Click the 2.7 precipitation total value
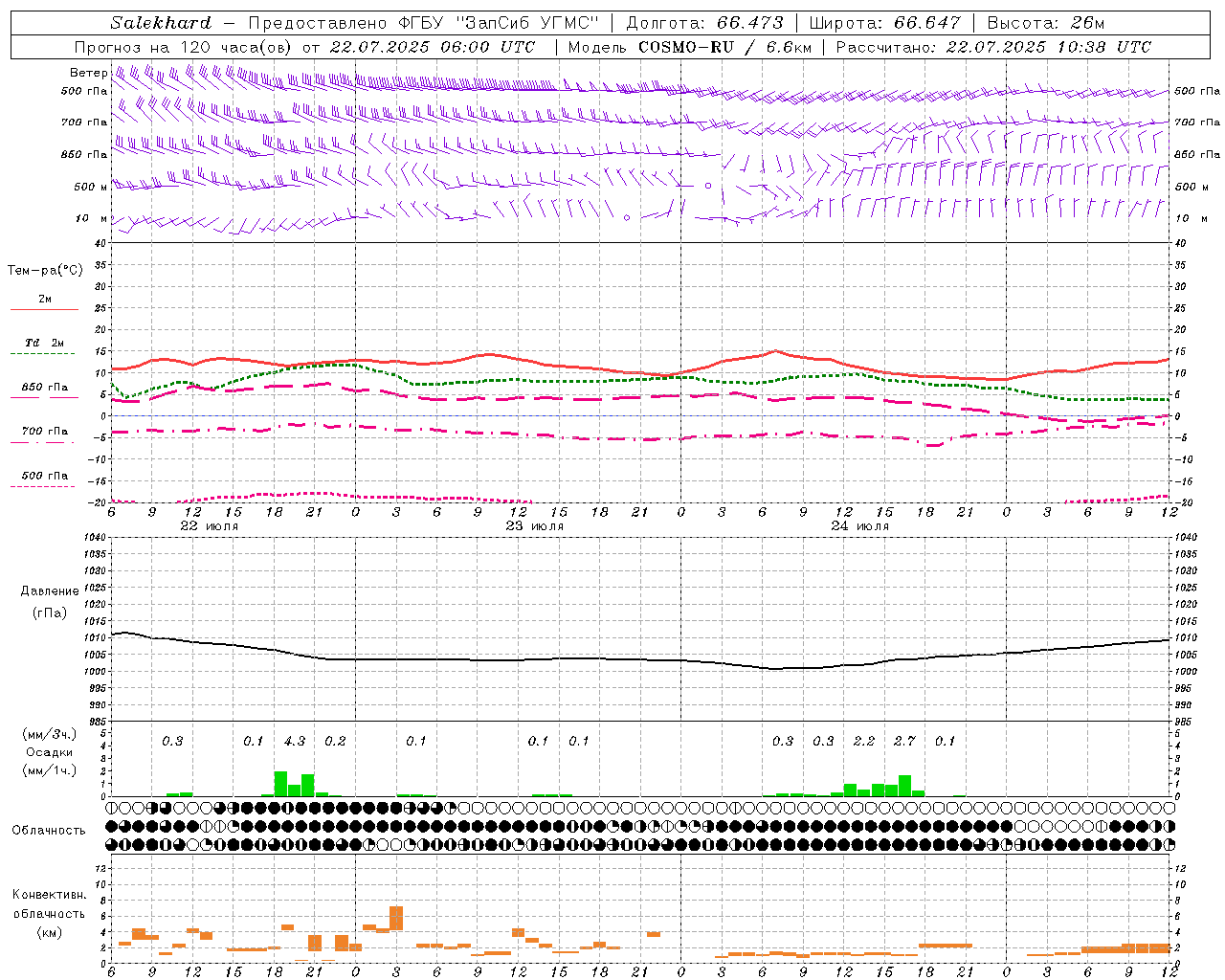Screen dimensions: 1225x980 click(x=904, y=741)
